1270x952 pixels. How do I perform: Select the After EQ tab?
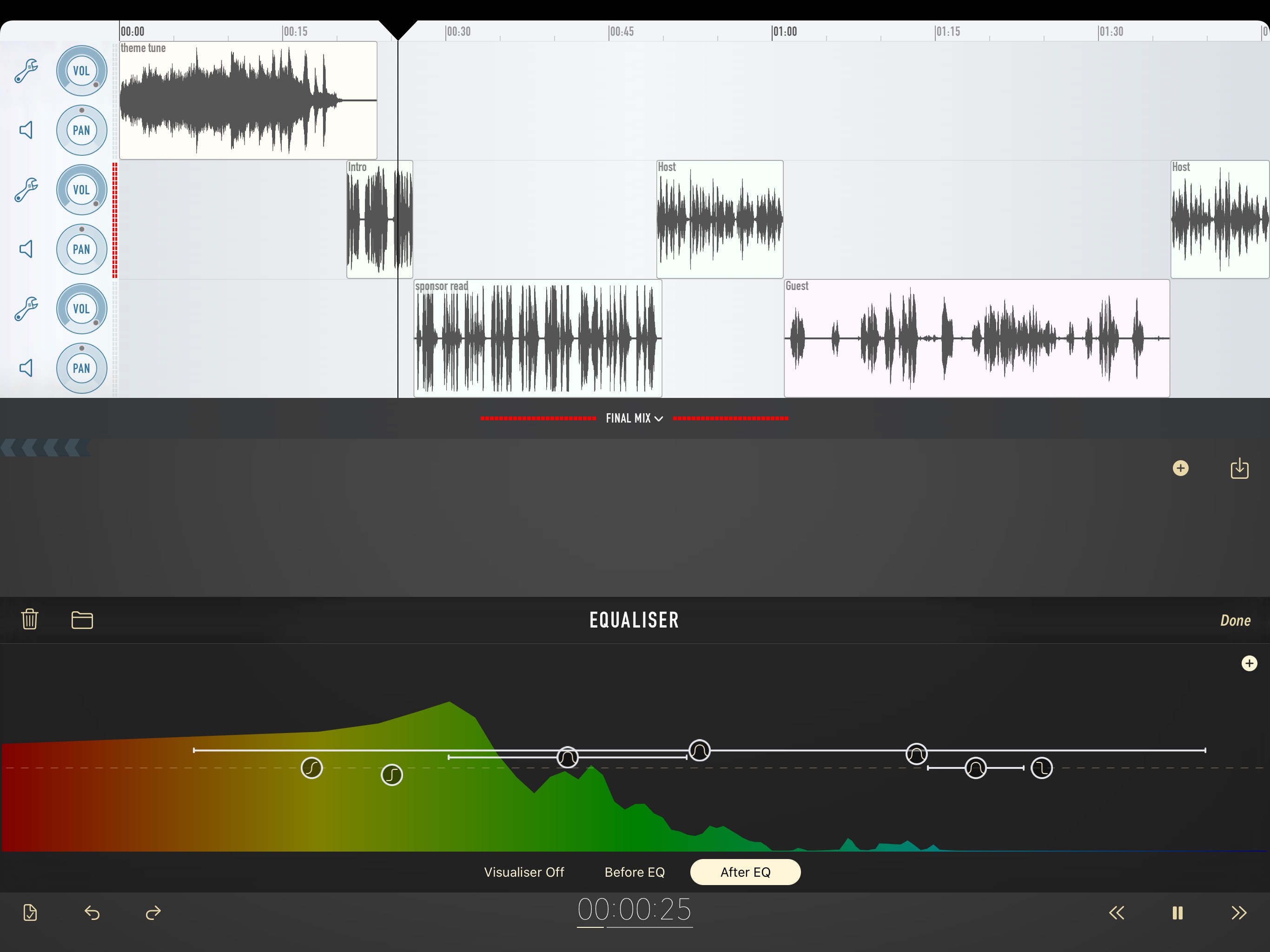(745, 872)
